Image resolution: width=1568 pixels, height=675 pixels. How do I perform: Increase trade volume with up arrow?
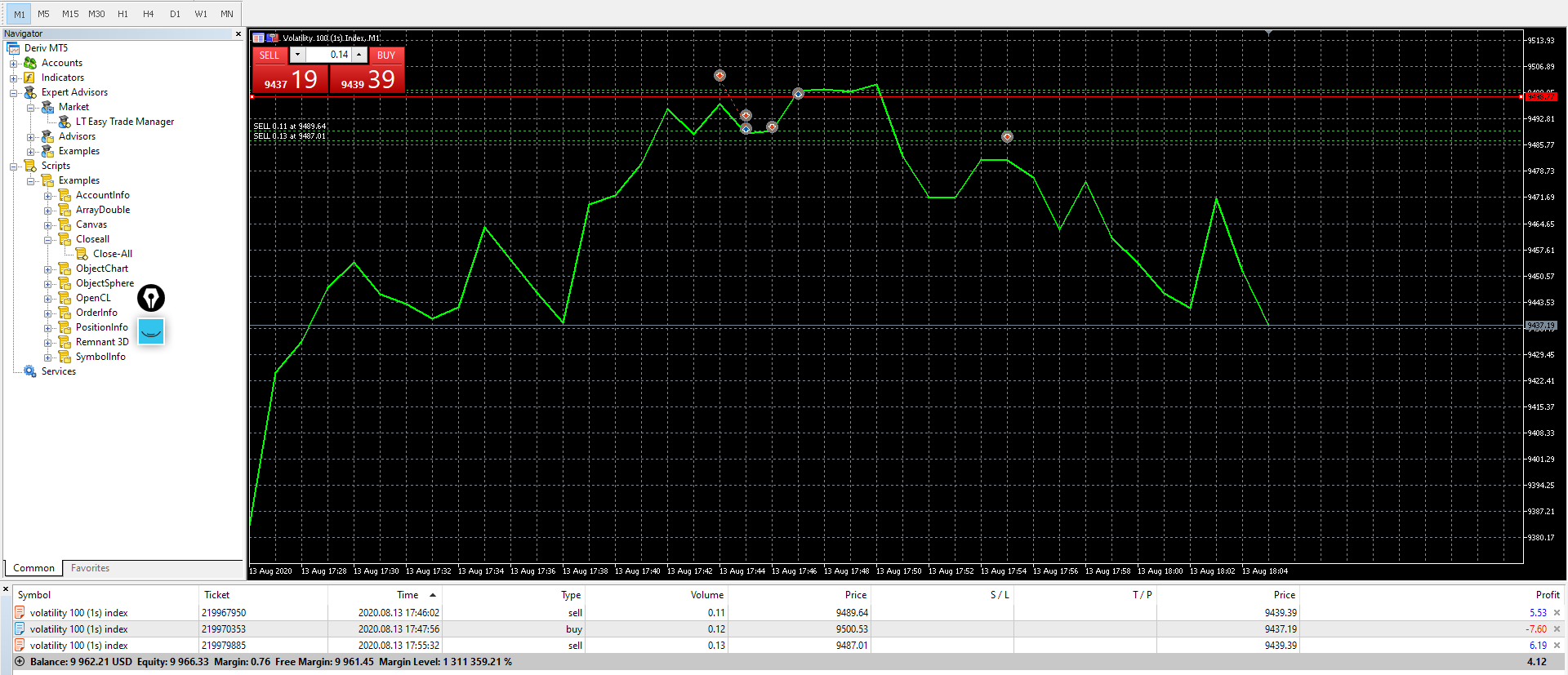359,55
